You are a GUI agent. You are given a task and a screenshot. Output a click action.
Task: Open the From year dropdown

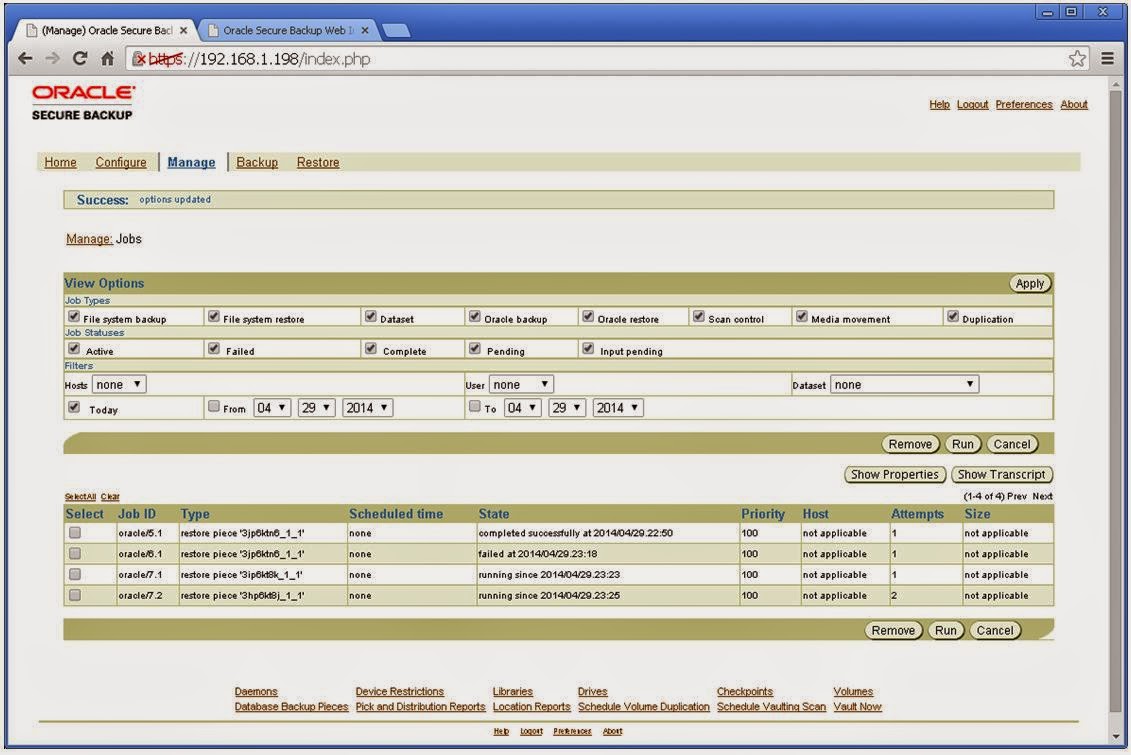coord(368,408)
